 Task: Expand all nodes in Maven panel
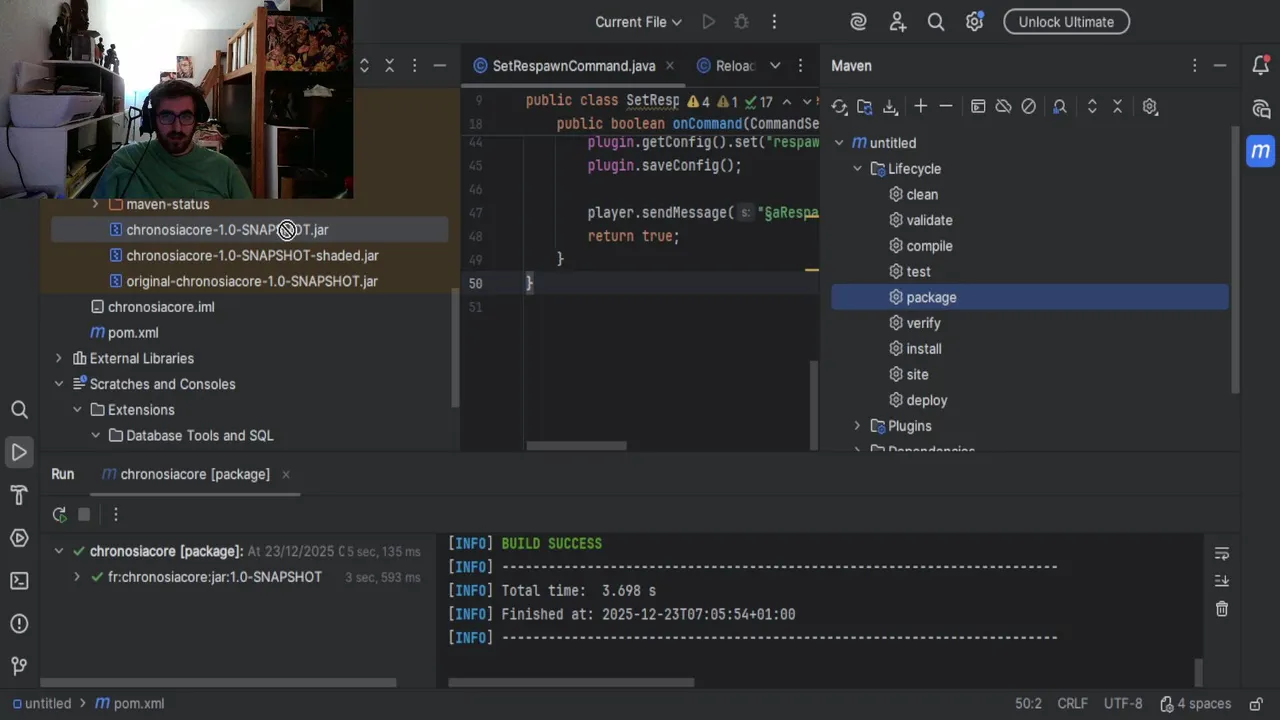coord(1092,106)
